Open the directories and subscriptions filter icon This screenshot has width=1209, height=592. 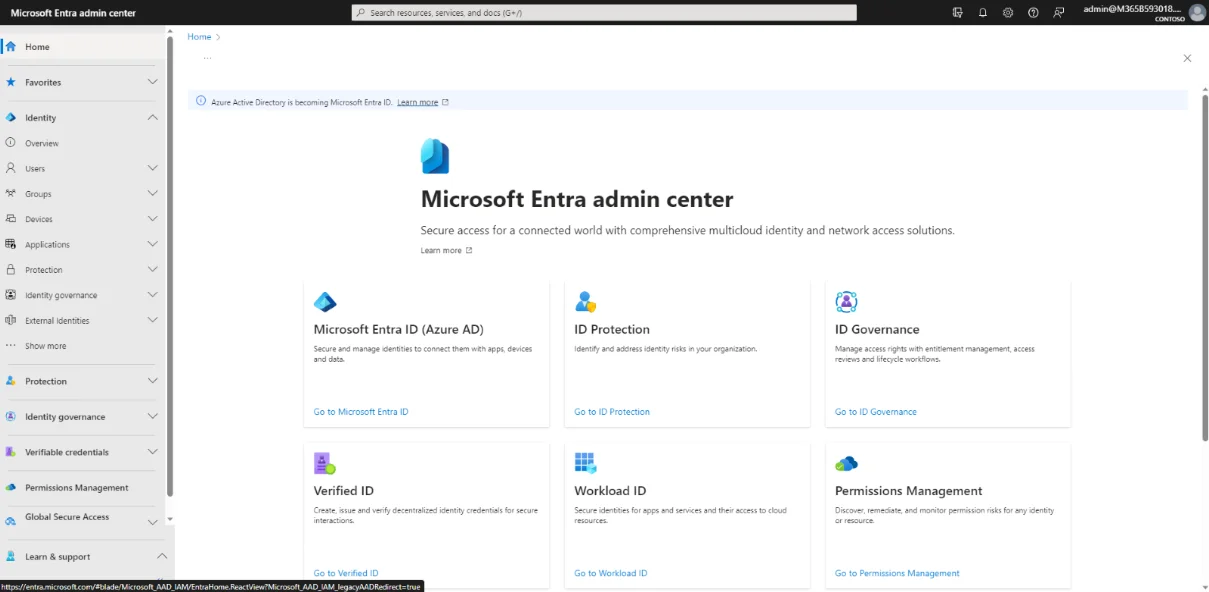(958, 13)
